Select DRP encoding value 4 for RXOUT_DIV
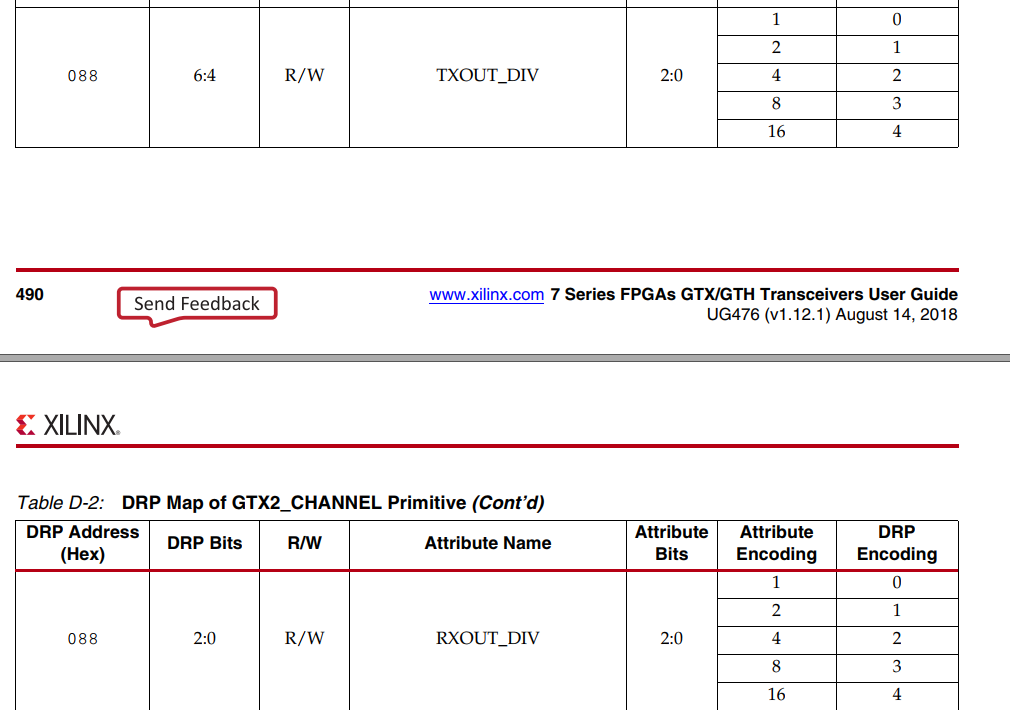1010x710 pixels. click(x=896, y=695)
